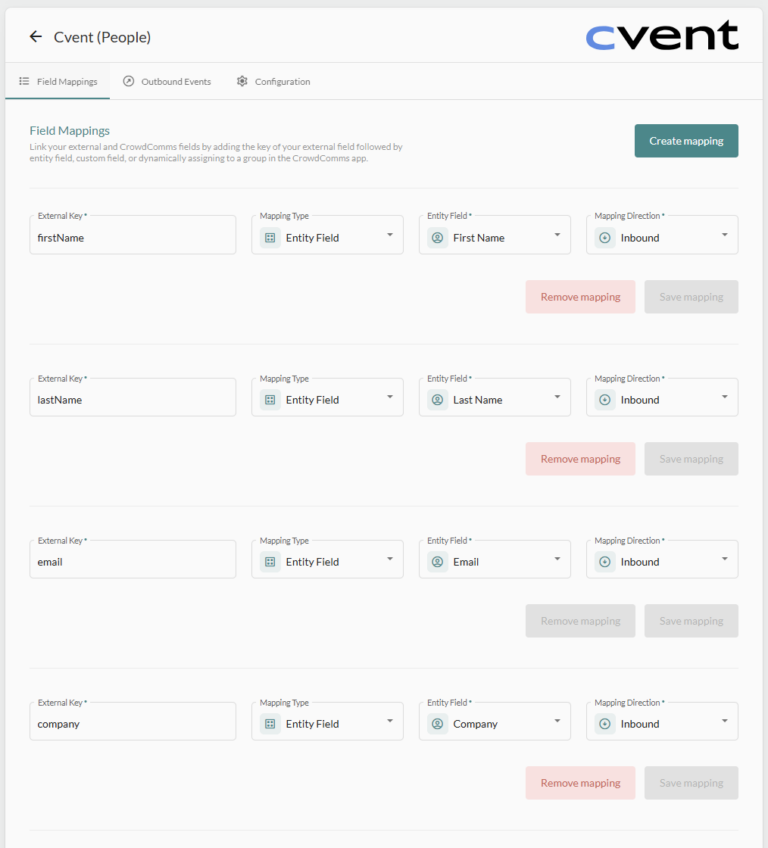Switch to the Configuration tab
Image resolution: width=768 pixels, height=848 pixels.
(274, 81)
